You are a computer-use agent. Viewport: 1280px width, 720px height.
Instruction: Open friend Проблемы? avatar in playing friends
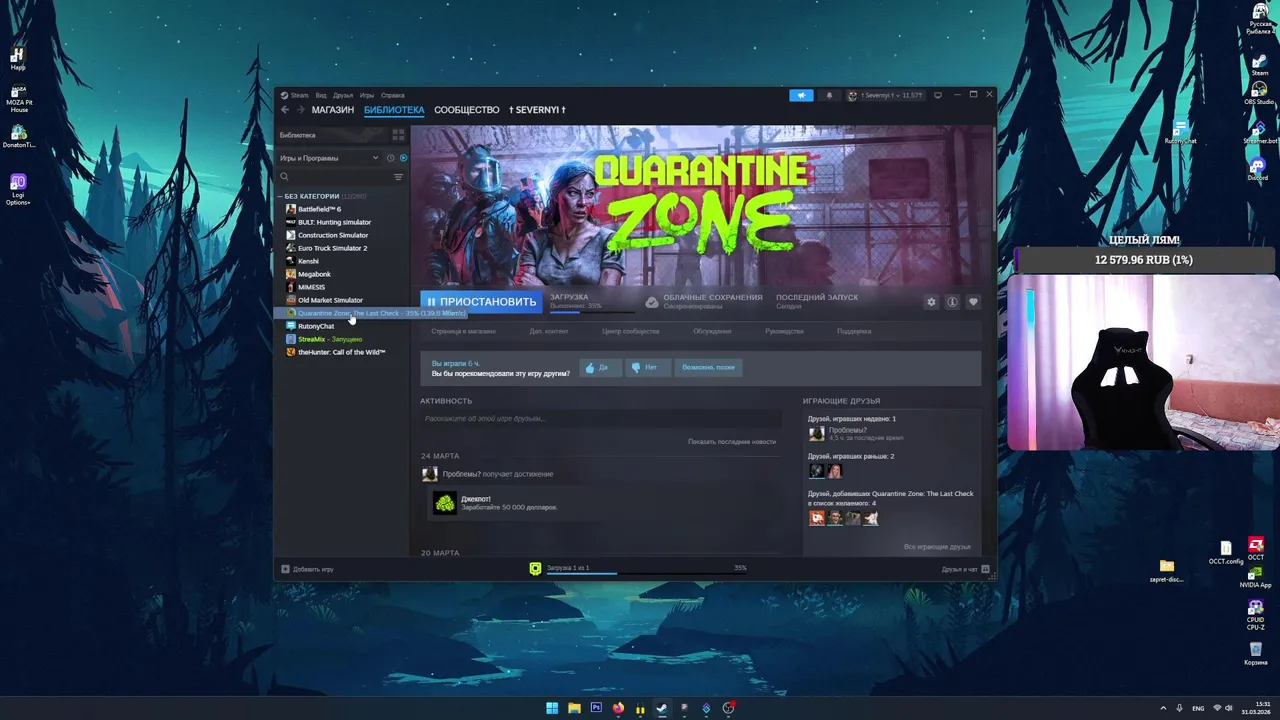click(817, 433)
